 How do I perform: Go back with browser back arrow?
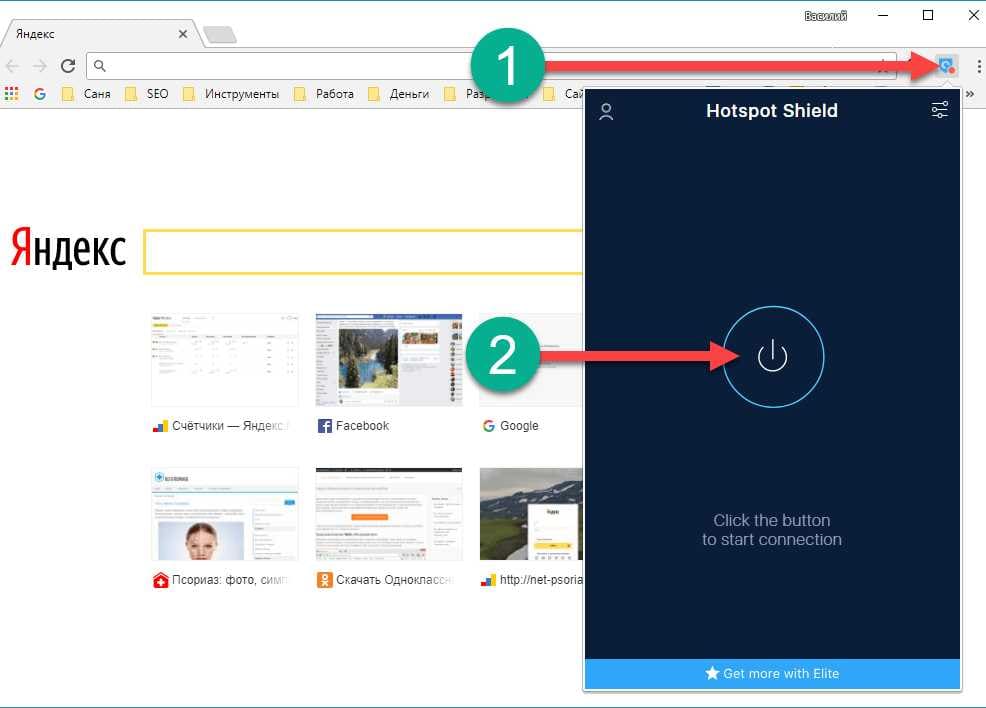pos(12,65)
